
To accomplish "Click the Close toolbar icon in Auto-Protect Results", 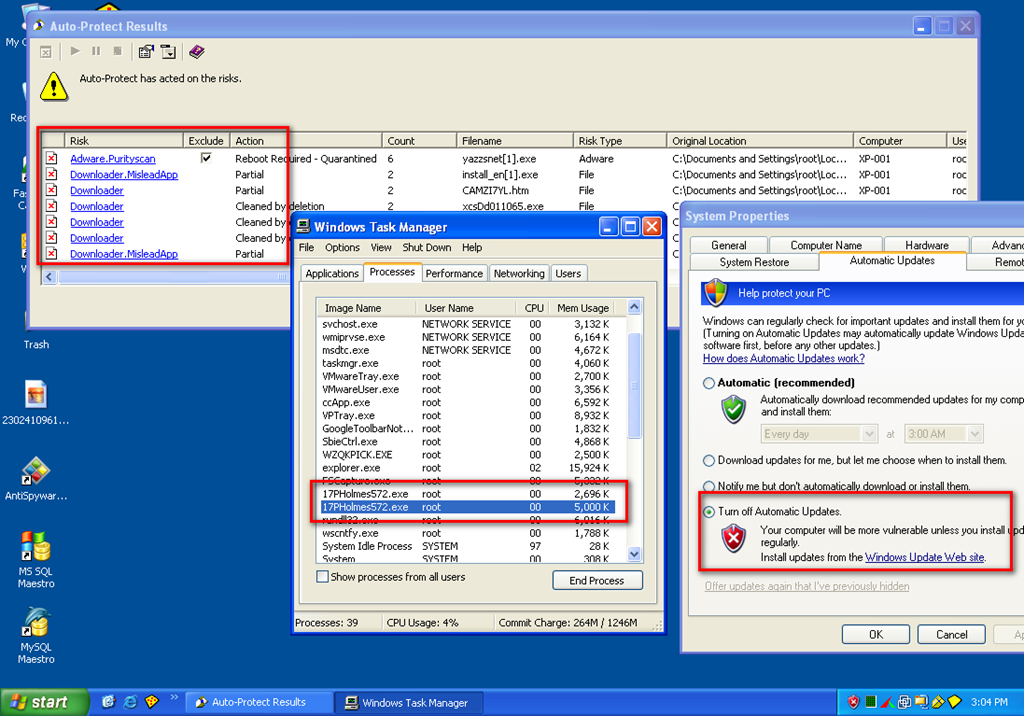I will tap(46, 52).
